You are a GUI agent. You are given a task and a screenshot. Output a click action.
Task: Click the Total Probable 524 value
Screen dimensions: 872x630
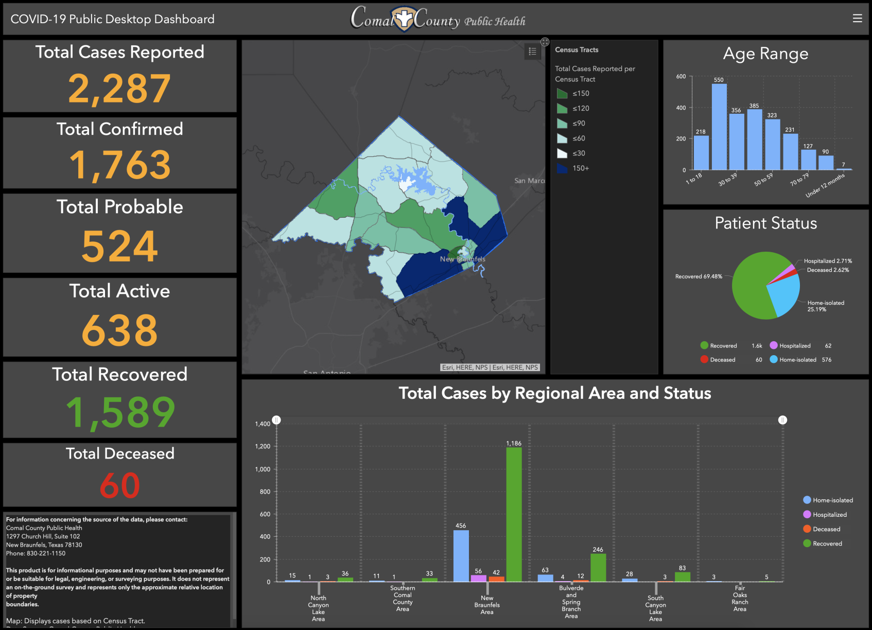(x=120, y=246)
